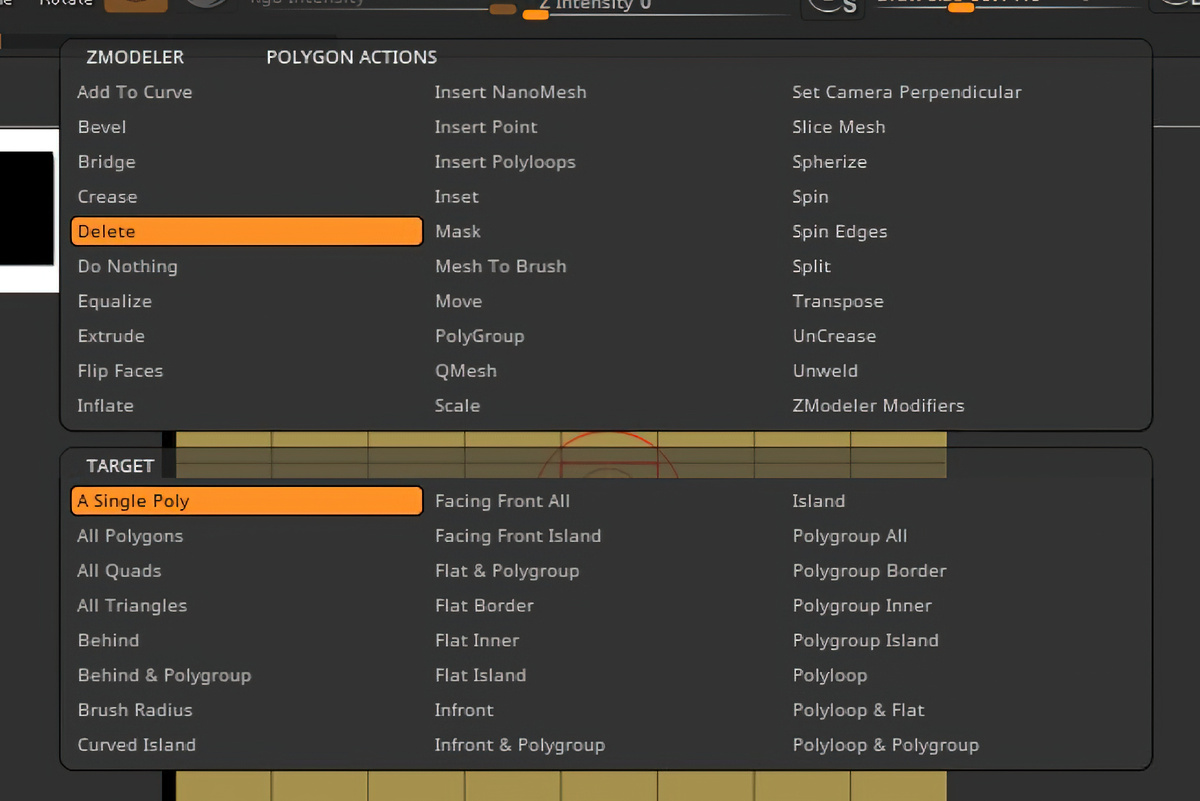This screenshot has width=1200, height=801.
Task: Select the Move polygon action
Action: tap(458, 301)
